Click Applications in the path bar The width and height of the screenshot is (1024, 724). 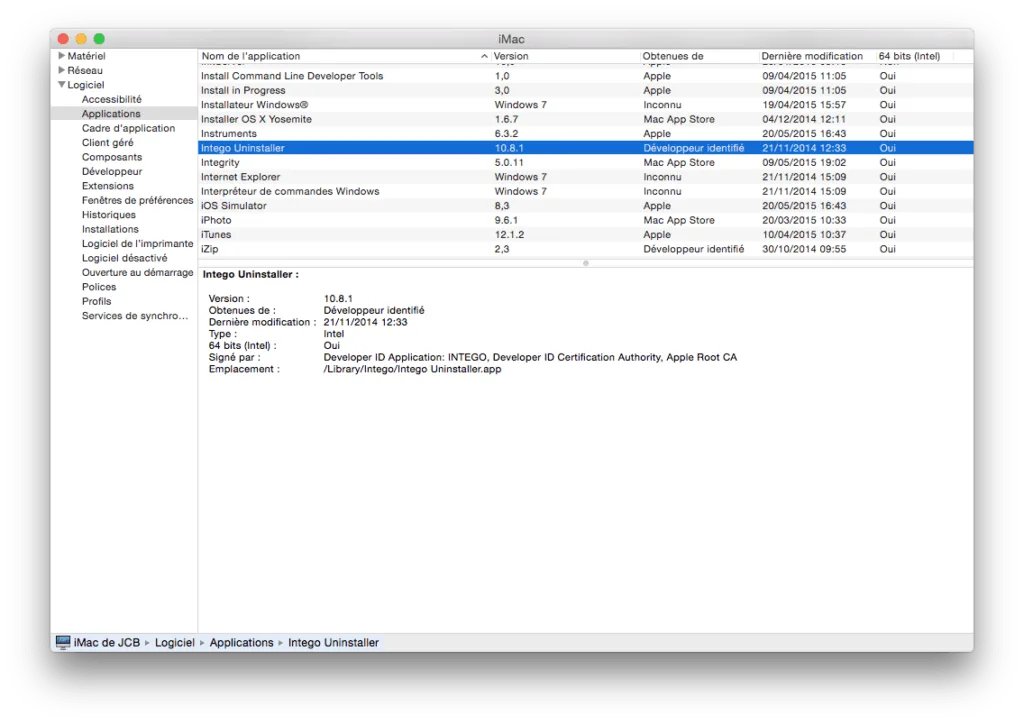[x=241, y=642]
